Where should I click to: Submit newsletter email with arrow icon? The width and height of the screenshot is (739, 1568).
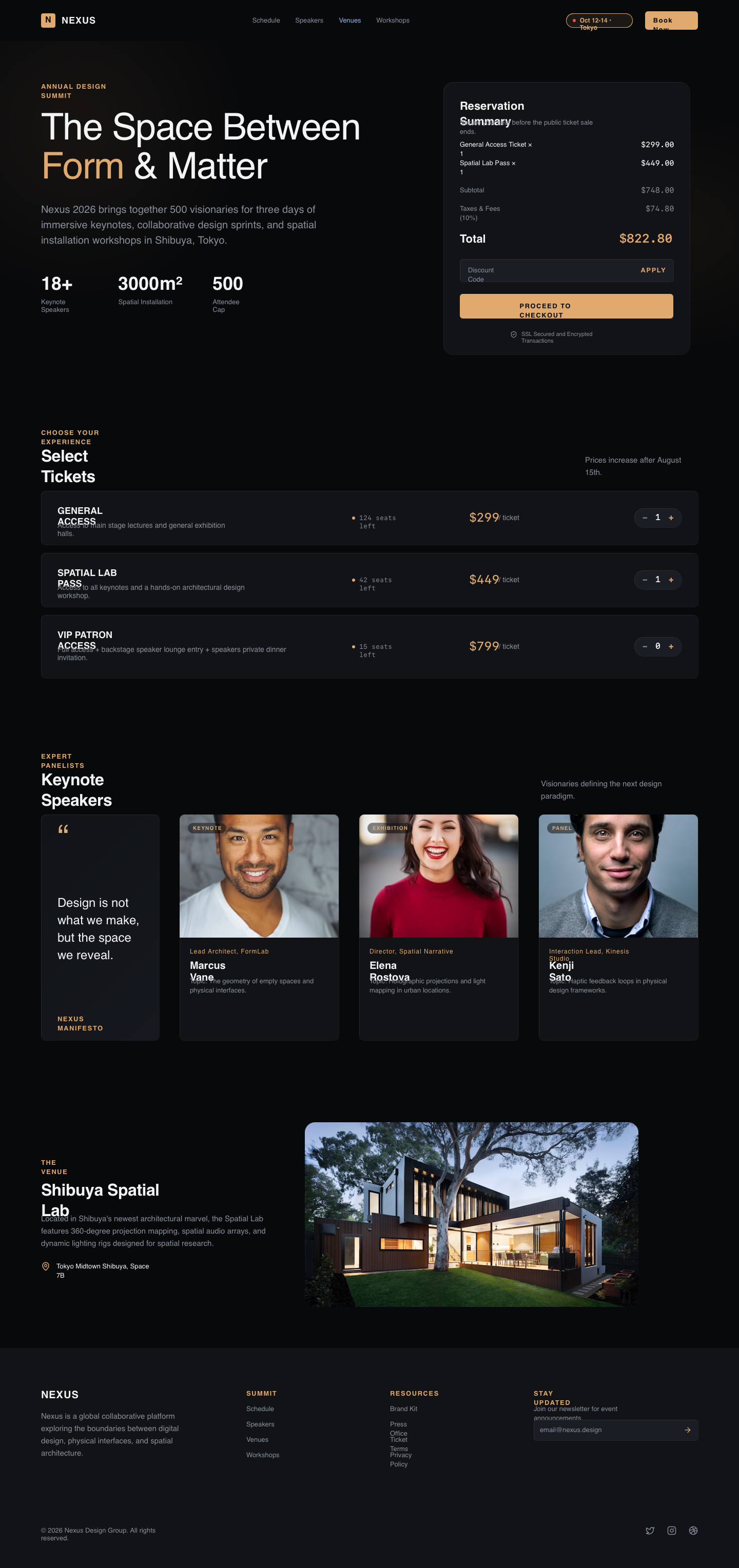coord(688,1430)
